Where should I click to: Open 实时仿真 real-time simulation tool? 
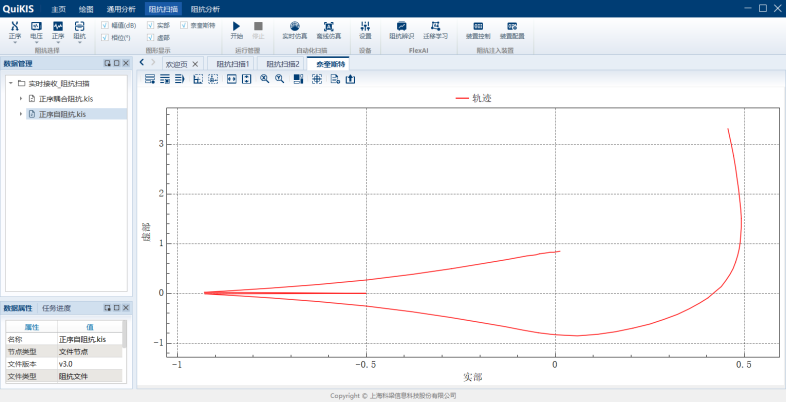pyautogui.click(x=294, y=28)
